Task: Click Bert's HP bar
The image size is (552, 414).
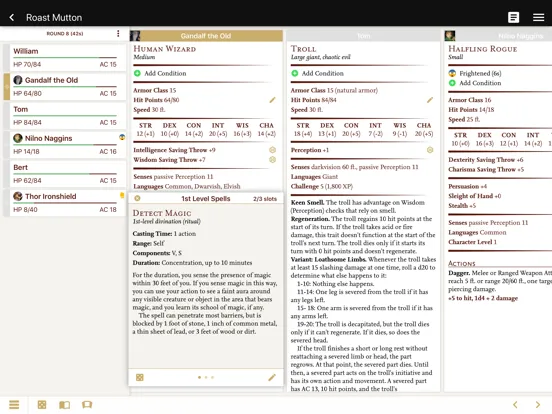Action: [65, 174]
